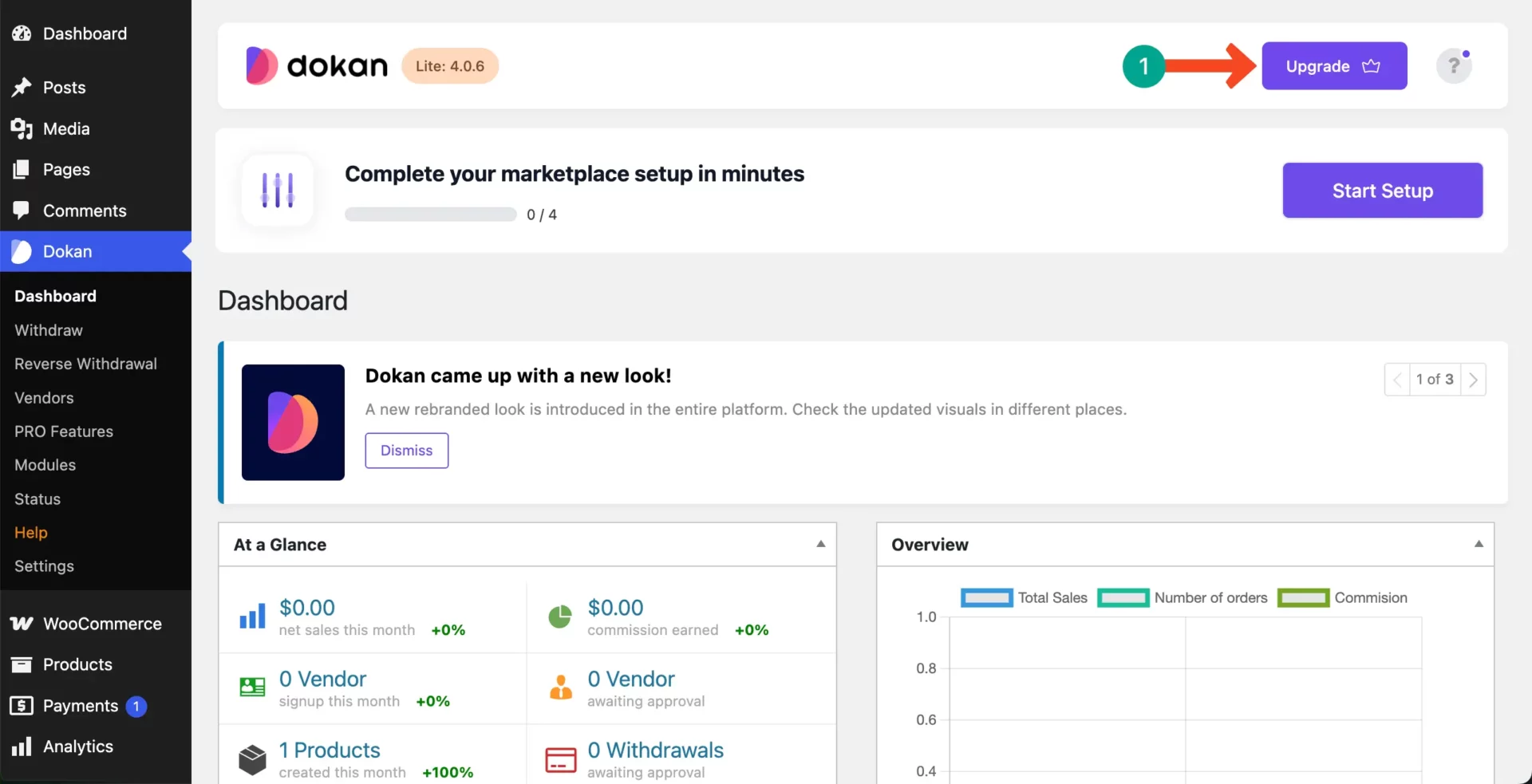Click the vendor awaiting approval person icon

coord(561,687)
